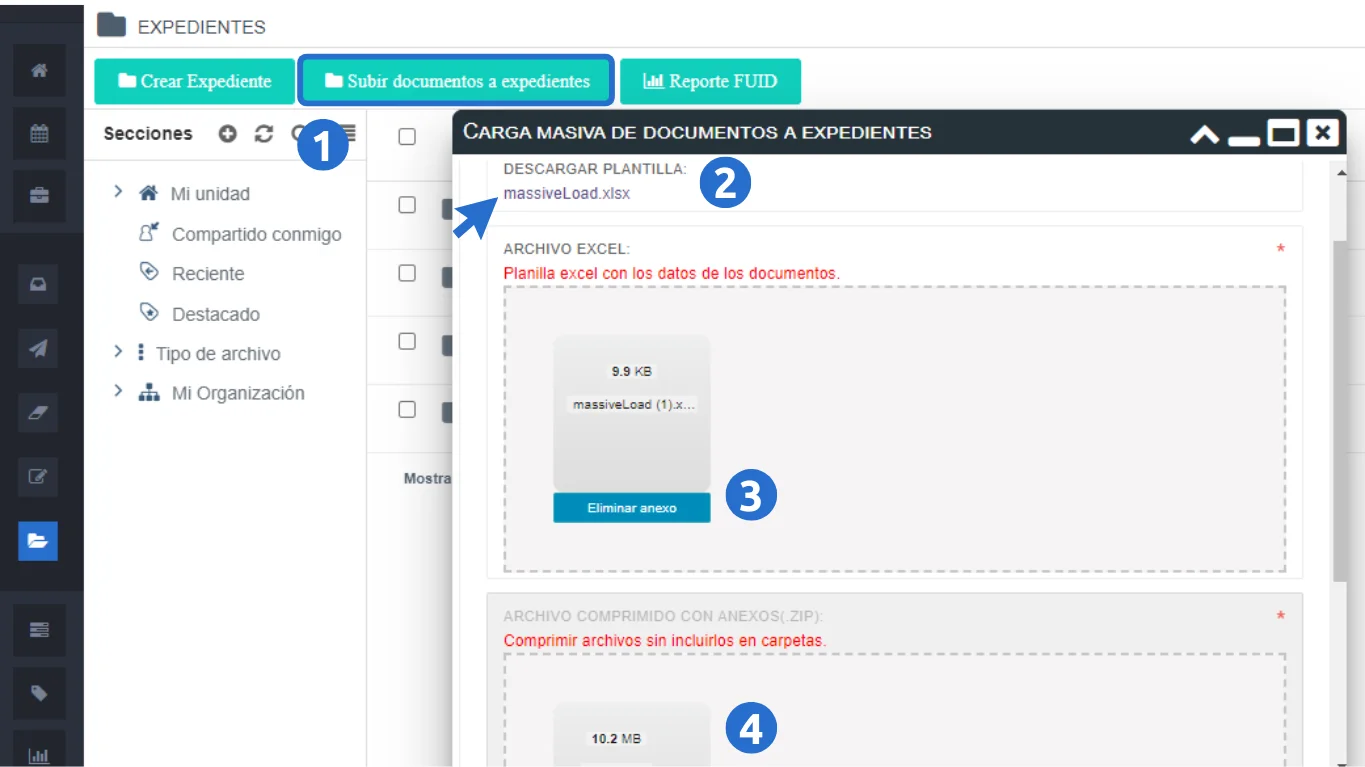This screenshot has width=1365, height=767.
Task: Open the server stack icon in sidebar
Action: click(40, 630)
